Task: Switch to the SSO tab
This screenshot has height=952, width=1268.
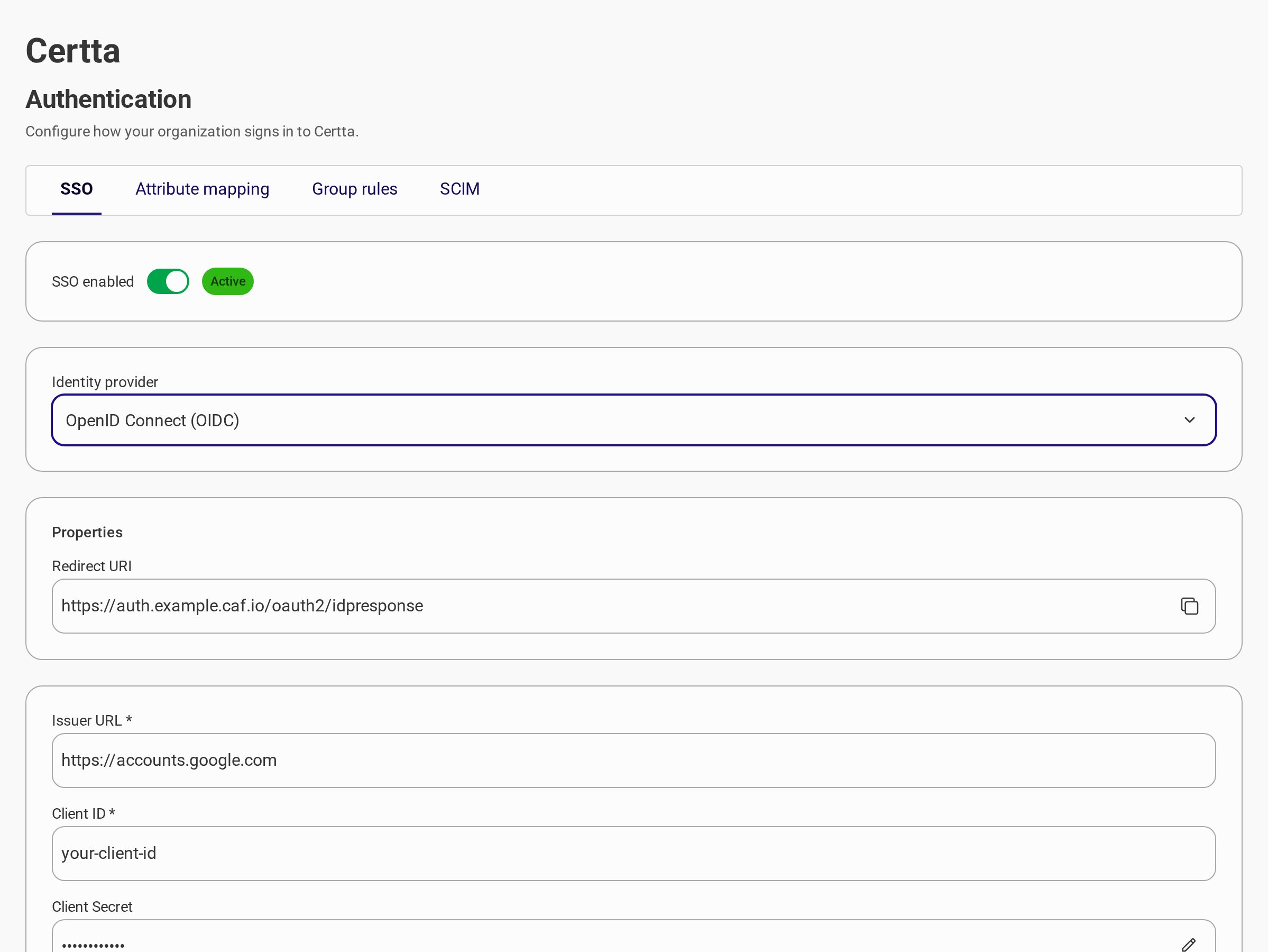Action: click(x=76, y=189)
